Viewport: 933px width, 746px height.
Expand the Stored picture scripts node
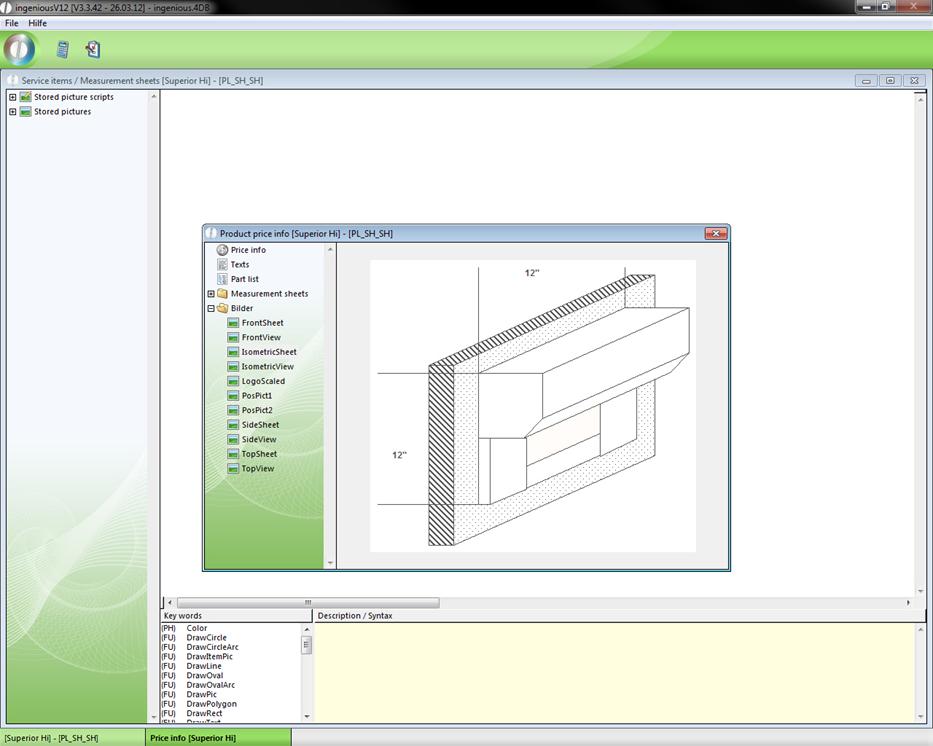coord(12,97)
